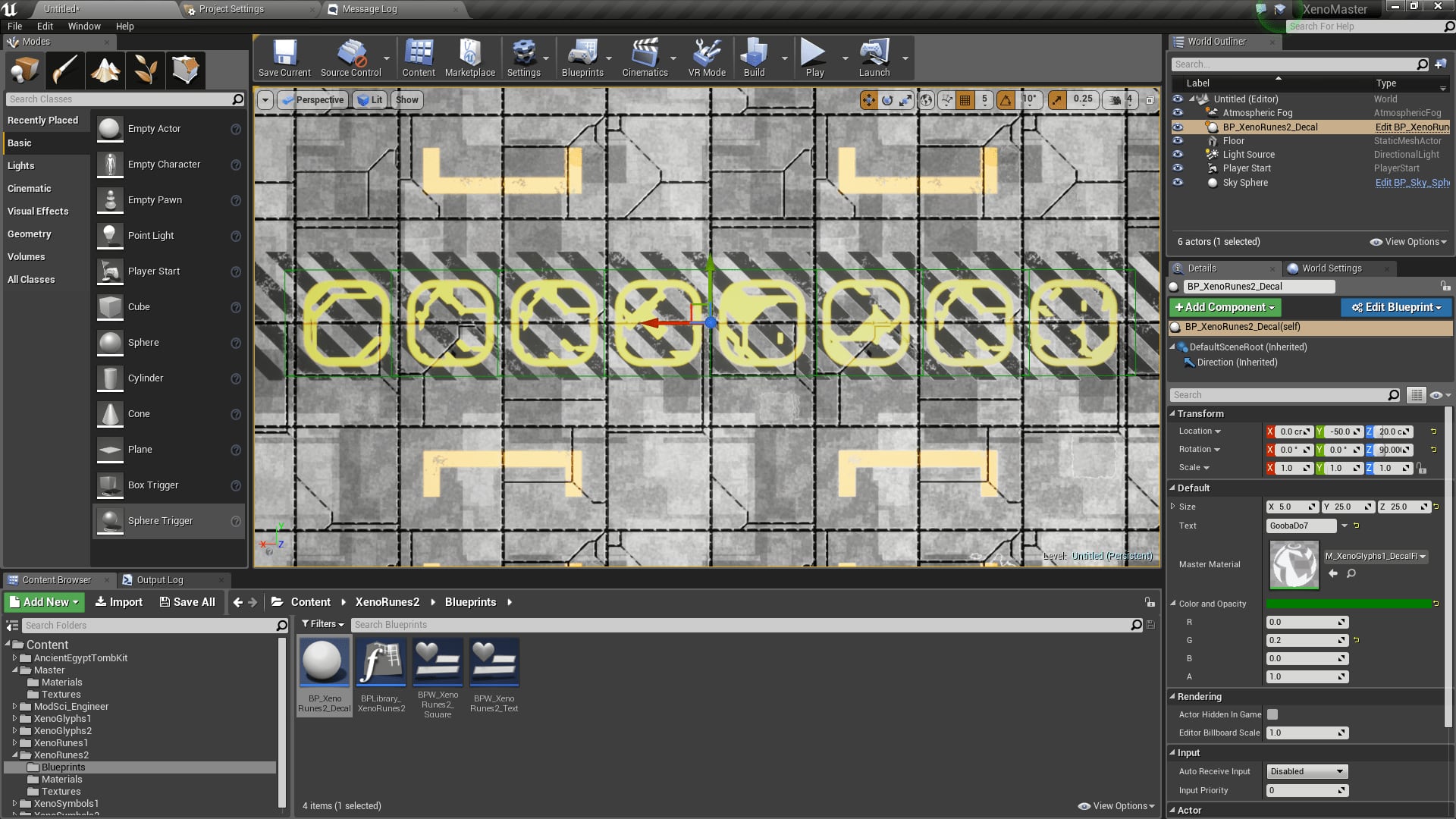Click the green Color and Opacity swatch
Image resolution: width=1456 pixels, height=819 pixels.
(1348, 604)
